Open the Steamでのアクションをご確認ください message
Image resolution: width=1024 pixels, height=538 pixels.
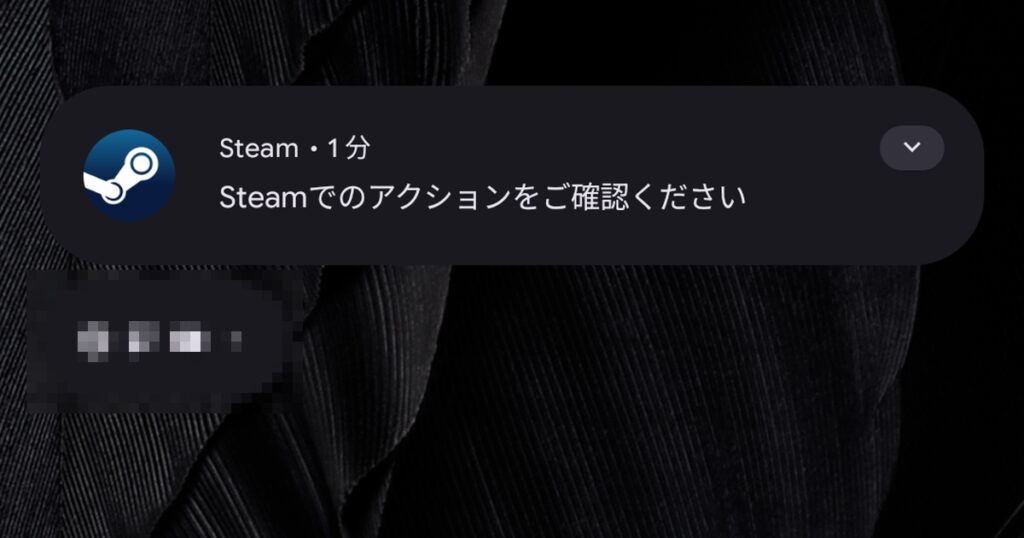point(482,197)
